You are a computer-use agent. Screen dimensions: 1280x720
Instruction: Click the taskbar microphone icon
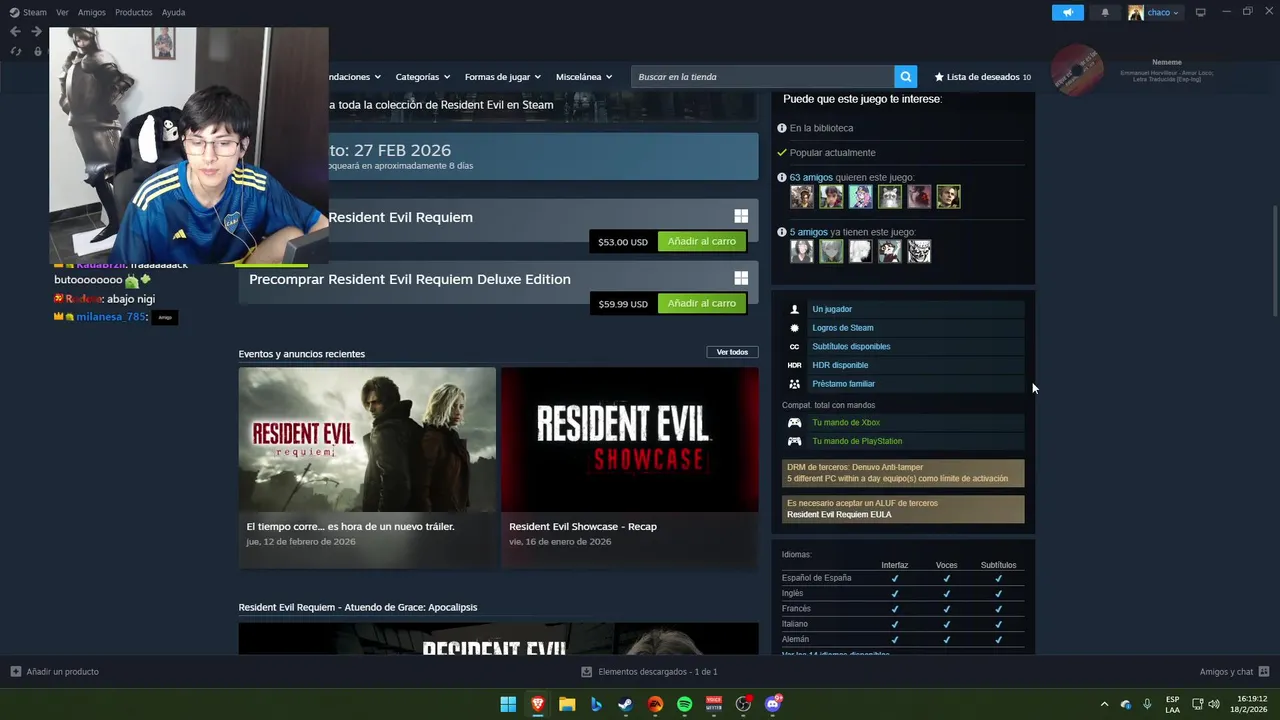point(1147,704)
